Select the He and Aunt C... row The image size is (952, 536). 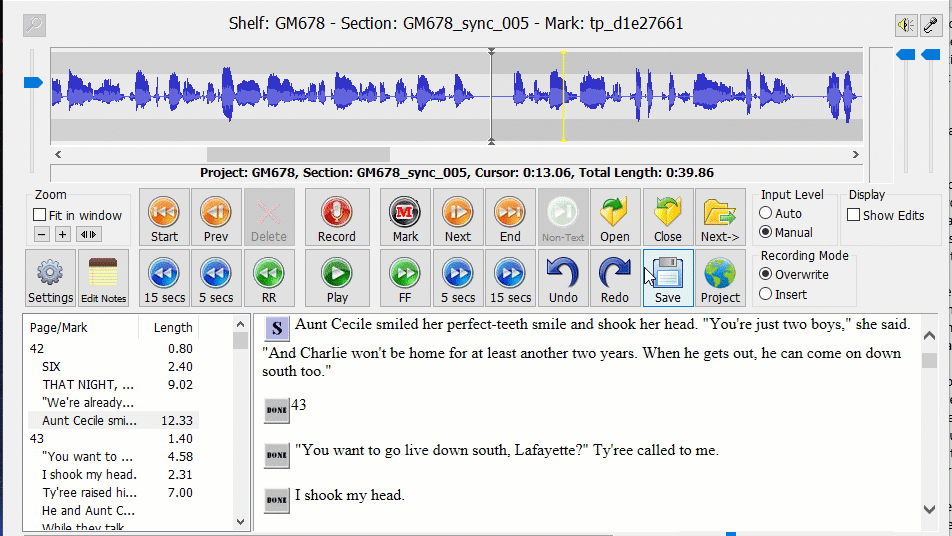(114, 511)
